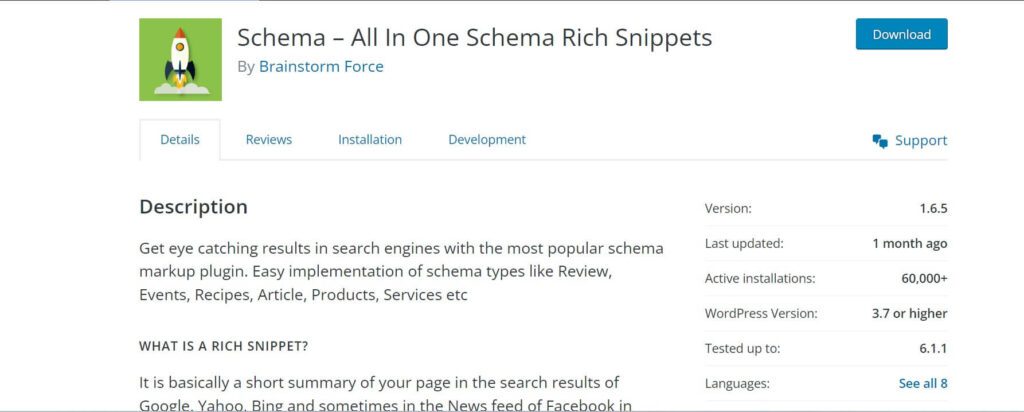Click the 6.1.1 tested up to value

click(x=932, y=348)
